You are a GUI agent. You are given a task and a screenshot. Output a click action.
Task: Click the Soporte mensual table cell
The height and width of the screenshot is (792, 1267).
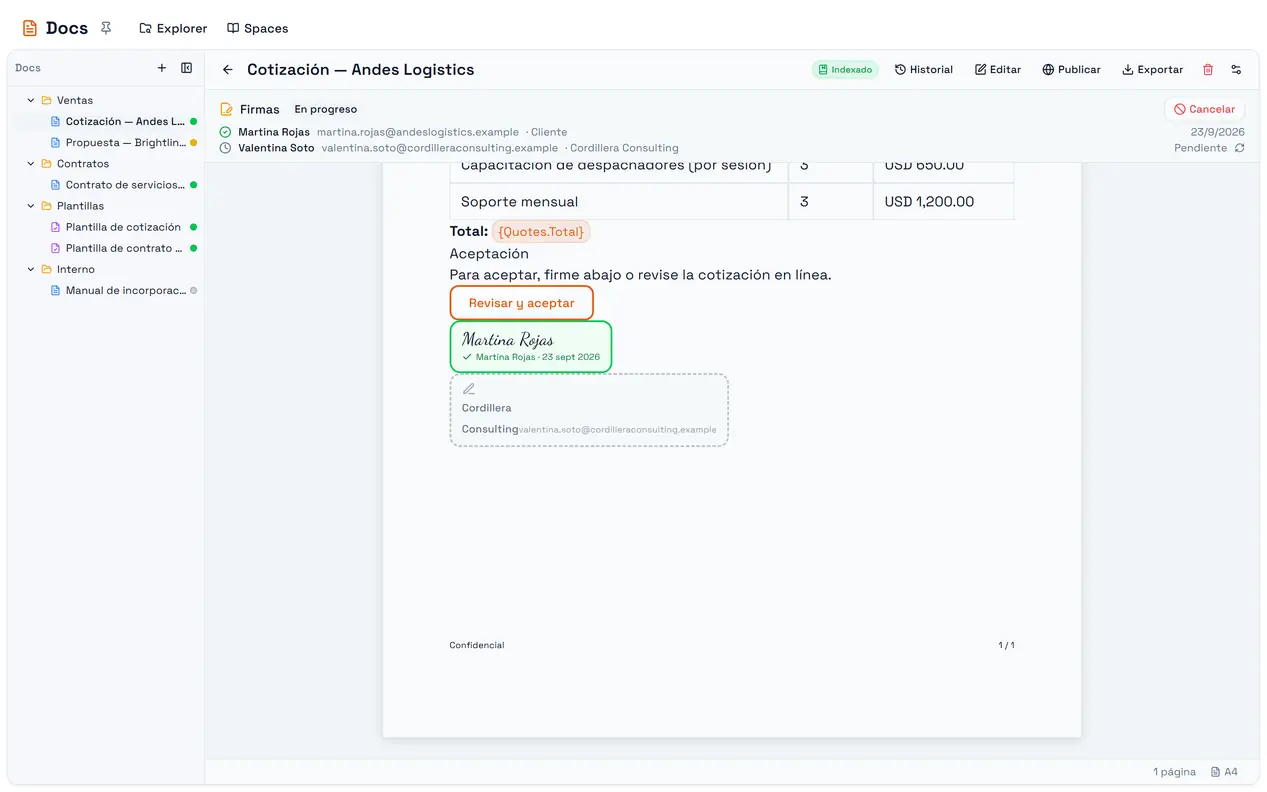click(x=619, y=201)
